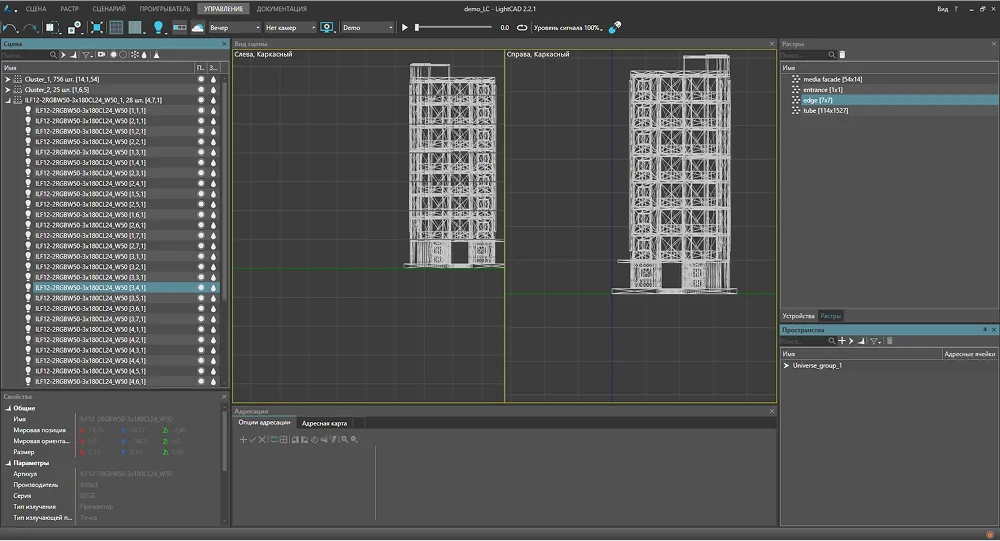Click the Поиск search field in Сцена panel
Viewport: 1000px width, 541px height.
click(25, 55)
